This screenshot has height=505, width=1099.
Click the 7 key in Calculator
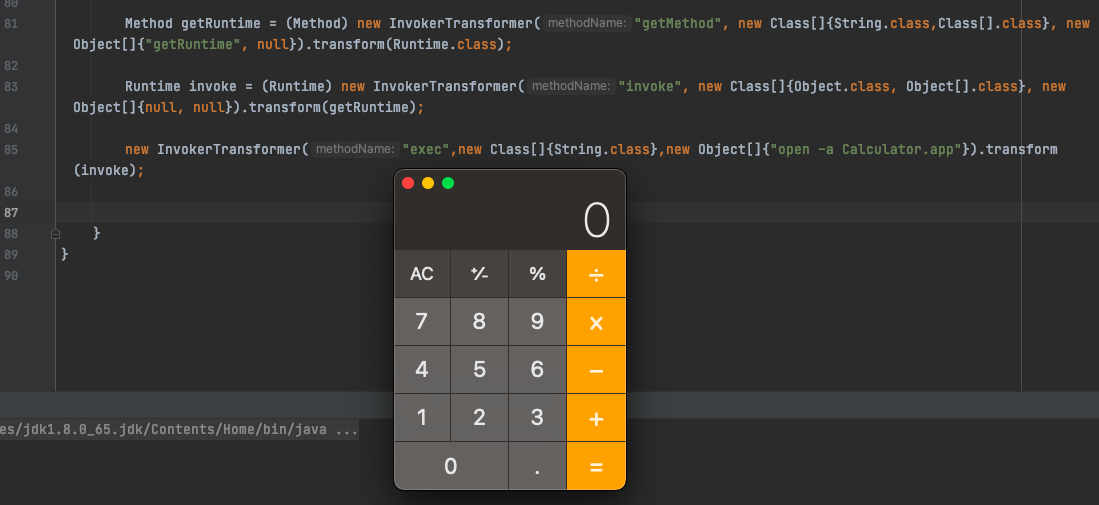coord(422,322)
